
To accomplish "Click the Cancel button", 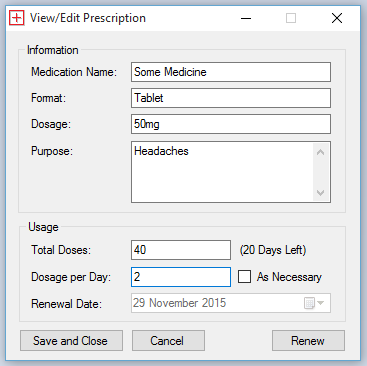I will (168, 341).
